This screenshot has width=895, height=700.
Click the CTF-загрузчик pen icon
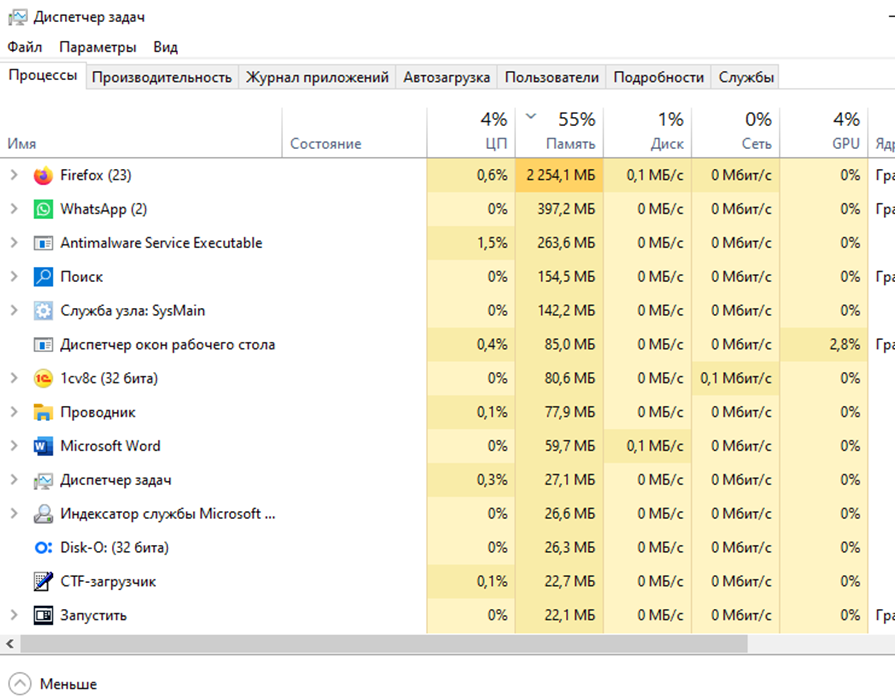click(x=43, y=582)
